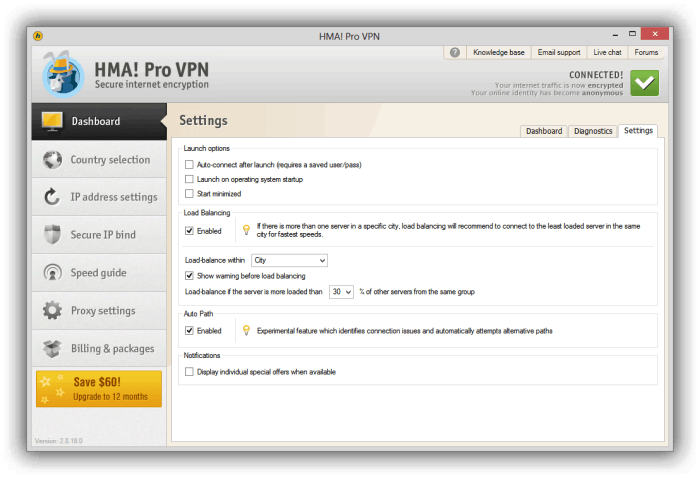The image size is (700, 478).
Task: Disable Auto Path Enabled checkbox
Action: click(189, 330)
